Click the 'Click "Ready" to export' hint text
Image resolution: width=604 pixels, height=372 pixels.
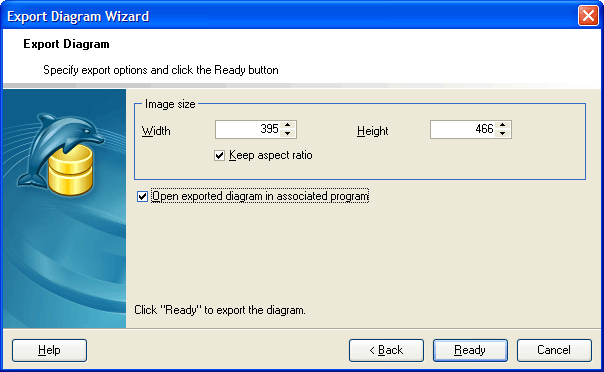click(x=220, y=310)
